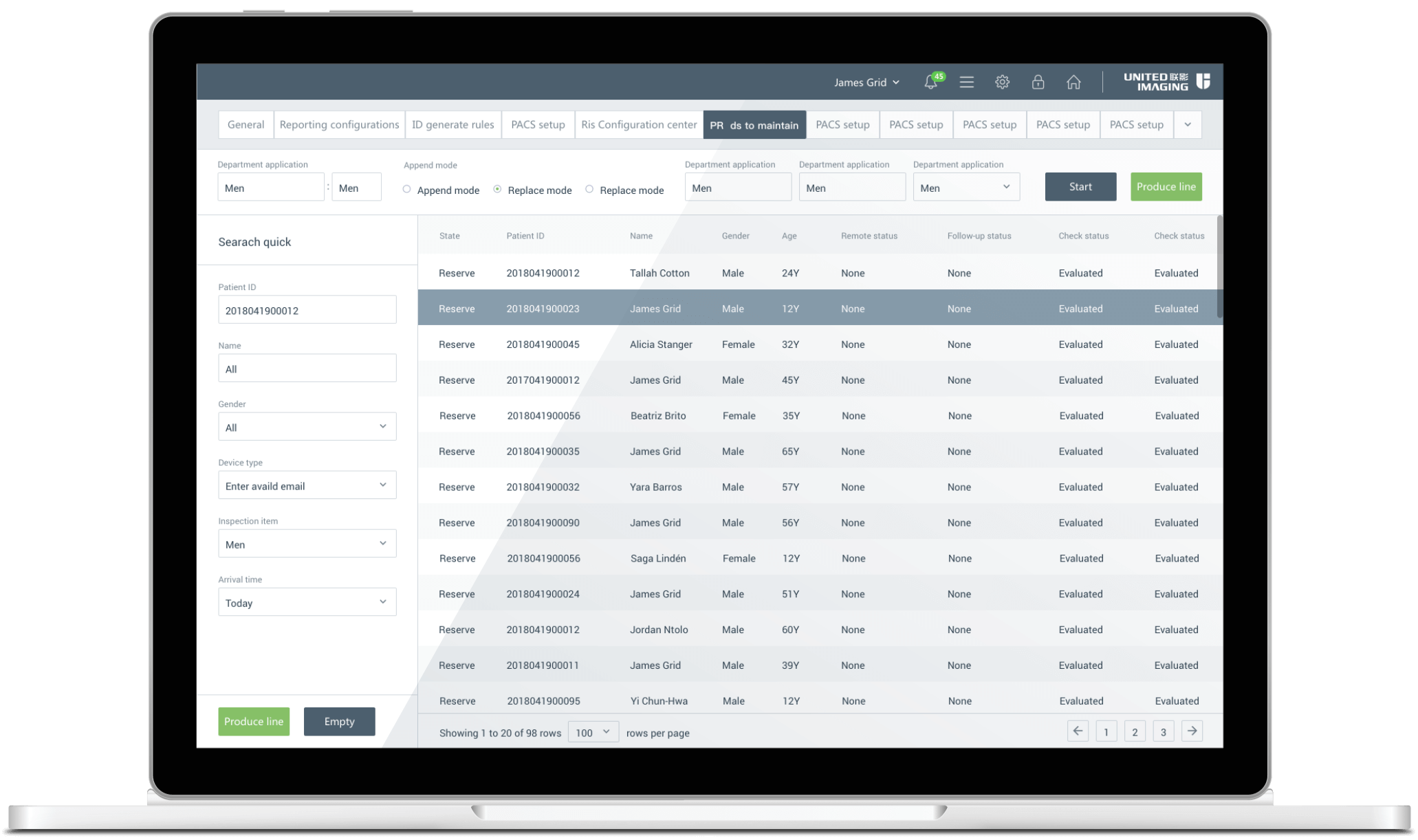Viewport: 1418px width, 840px height.
Task: Click the Patient ID input field
Action: (307, 310)
